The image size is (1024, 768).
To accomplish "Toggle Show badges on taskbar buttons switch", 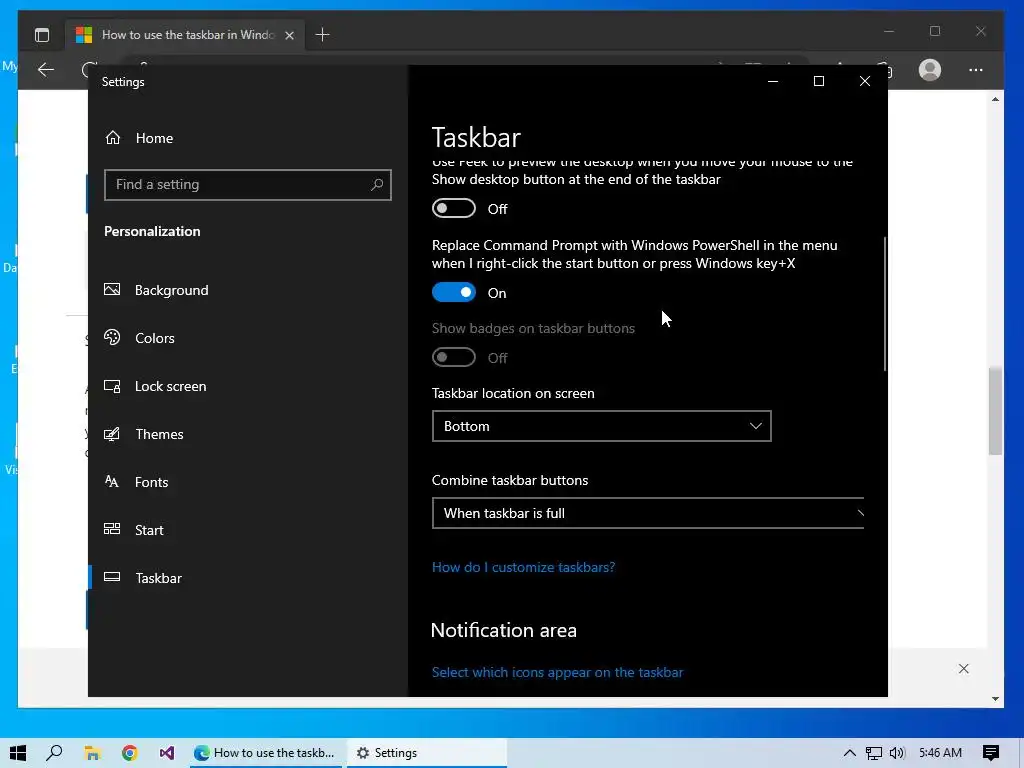I will (x=454, y=357).
